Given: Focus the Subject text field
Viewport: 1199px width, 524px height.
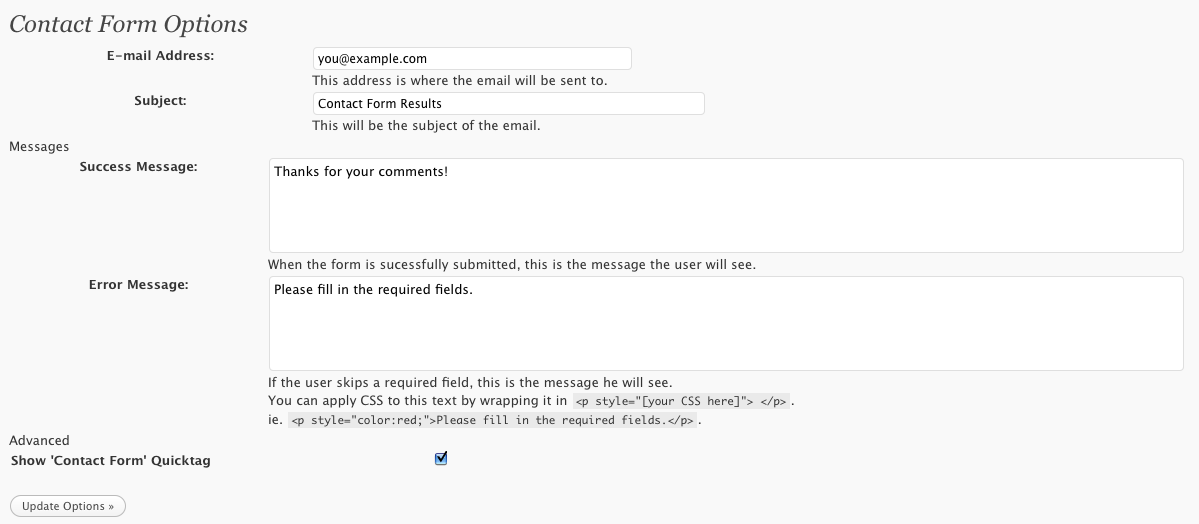Looking at the screenshot, I should tap(508, 103).
